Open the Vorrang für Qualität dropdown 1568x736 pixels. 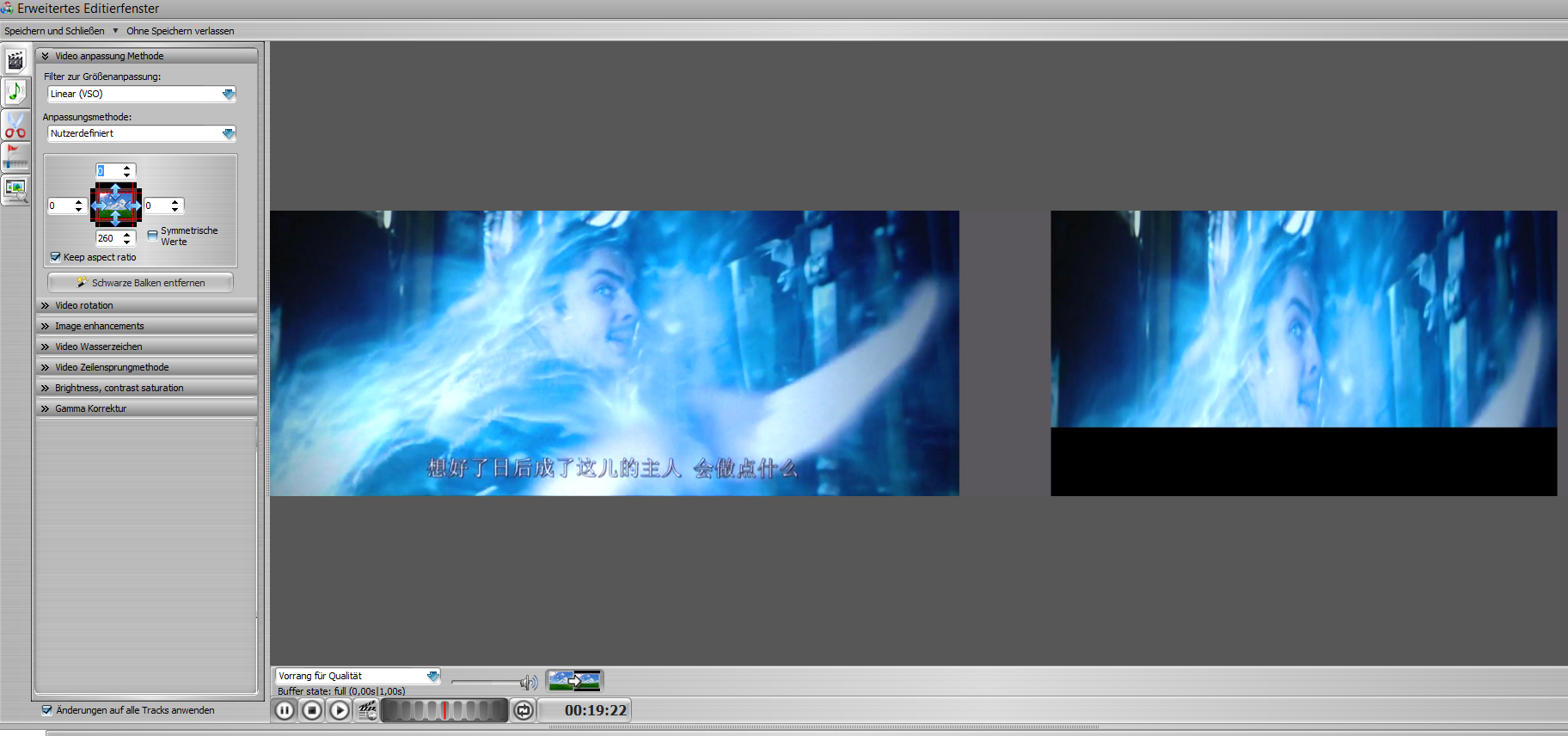(x=432, y=676)
